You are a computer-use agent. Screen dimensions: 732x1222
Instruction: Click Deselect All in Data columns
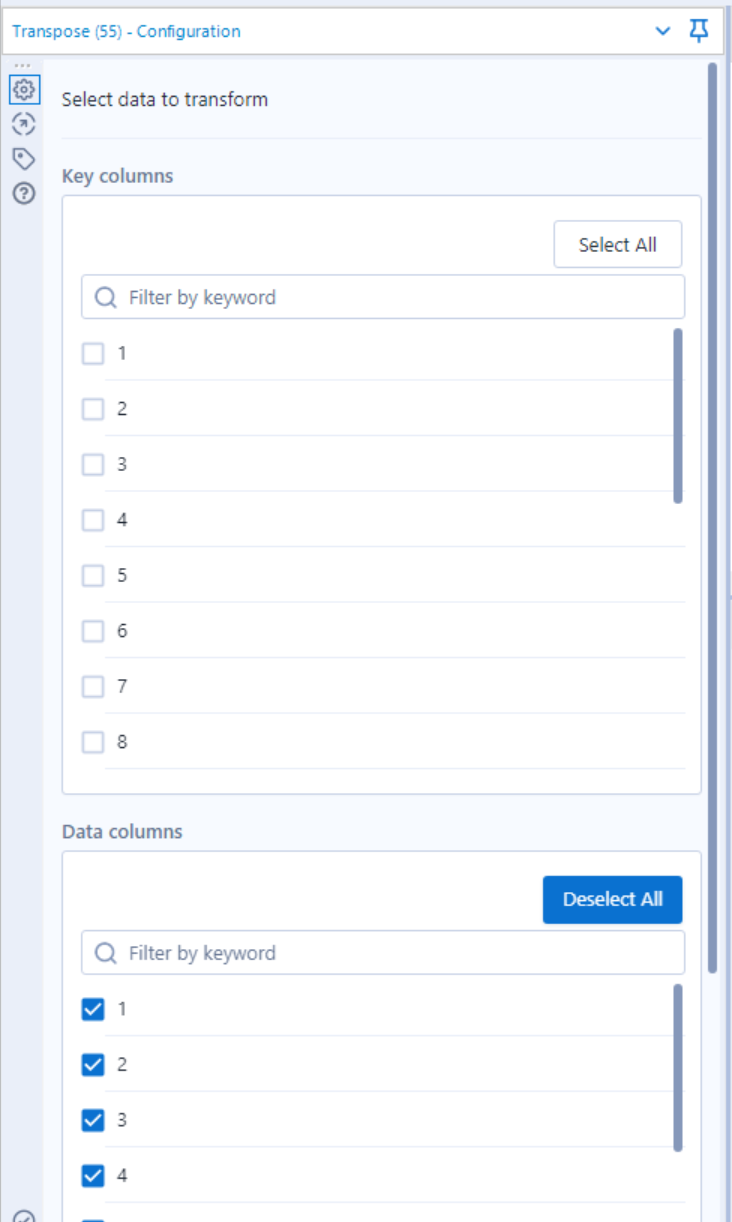click(612, 899)
